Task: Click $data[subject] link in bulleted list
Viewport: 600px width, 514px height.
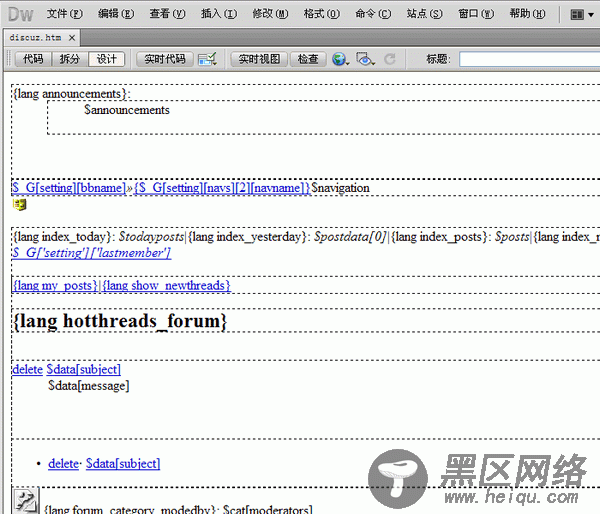Action: point(123,464)
